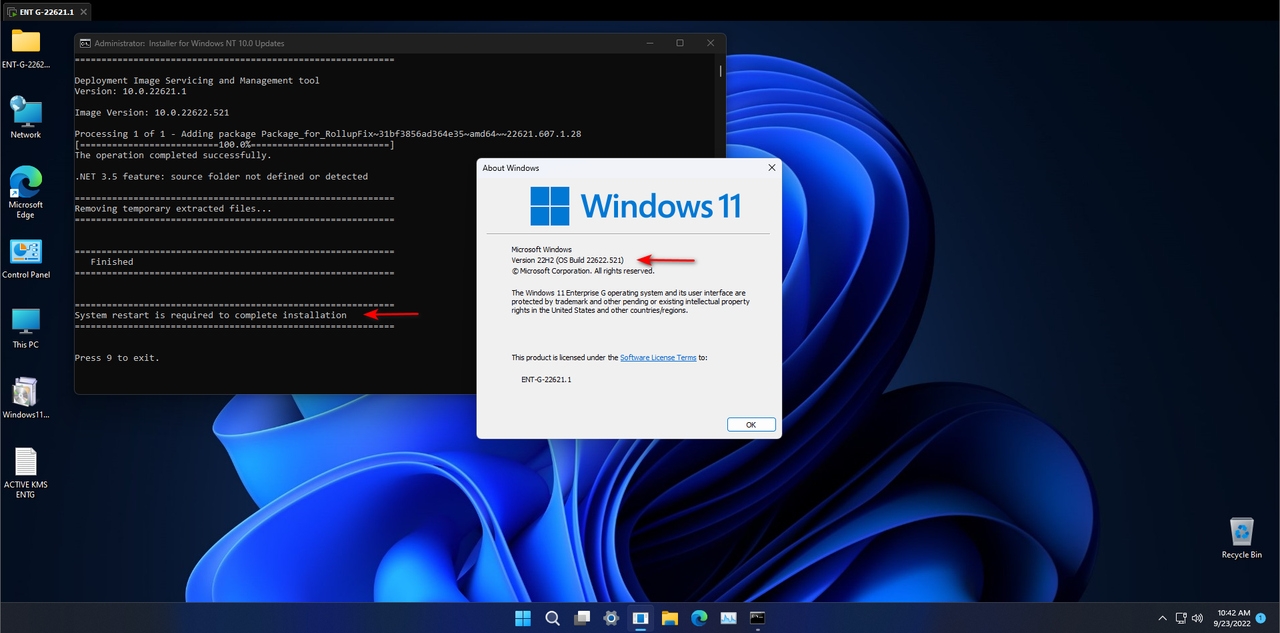Close the About Windows dialog
1280x633 pixels.
pos(771,168)
